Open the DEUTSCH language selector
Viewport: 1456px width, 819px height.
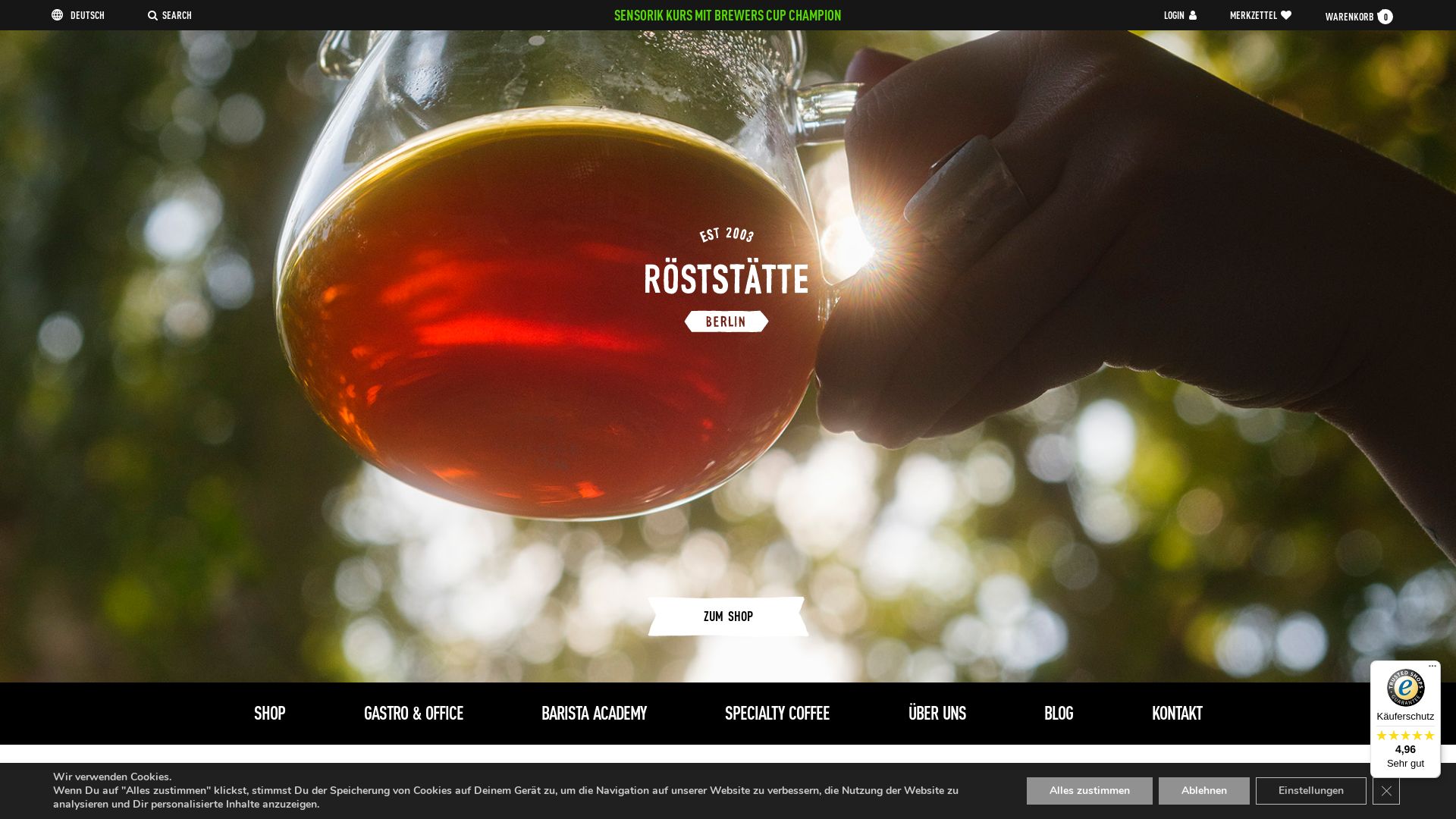(87, 15)
